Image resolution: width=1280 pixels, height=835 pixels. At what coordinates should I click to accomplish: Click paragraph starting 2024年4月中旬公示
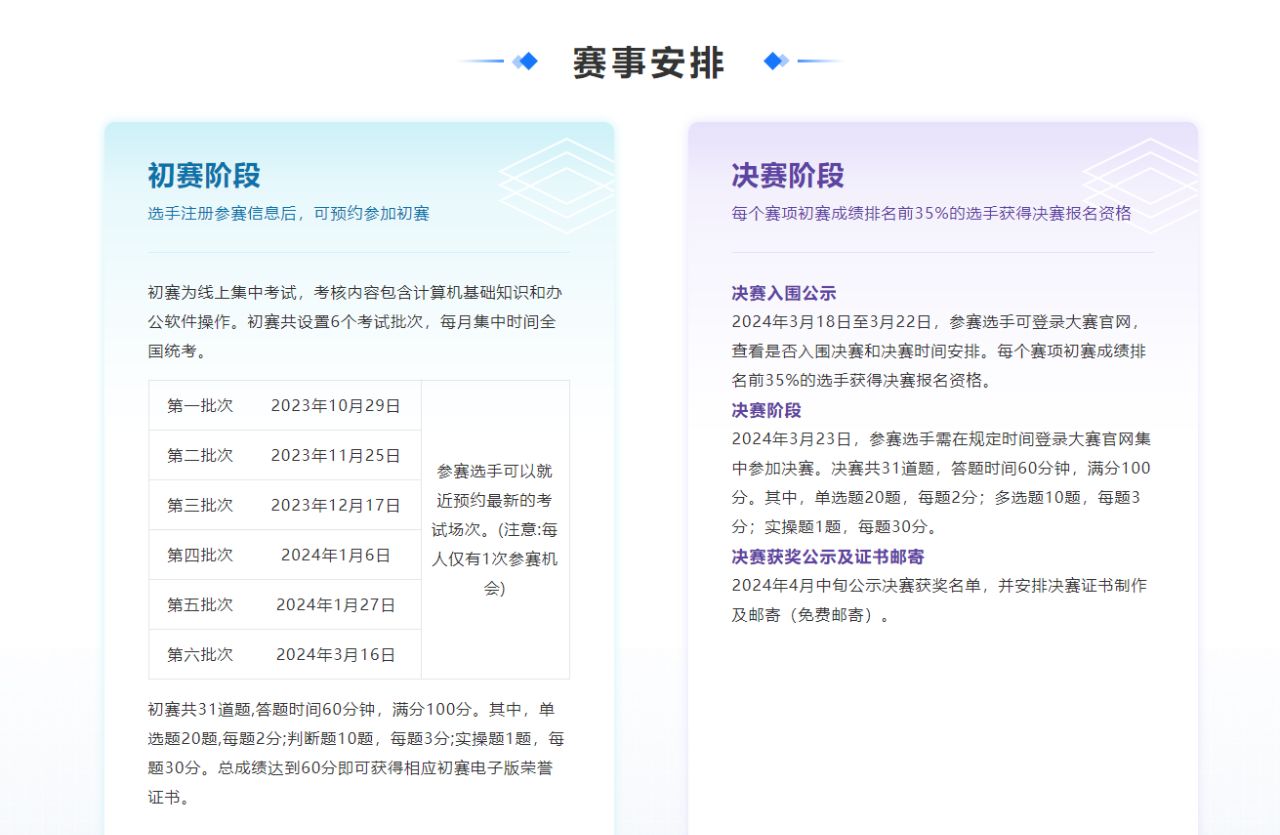pos(939,600)
